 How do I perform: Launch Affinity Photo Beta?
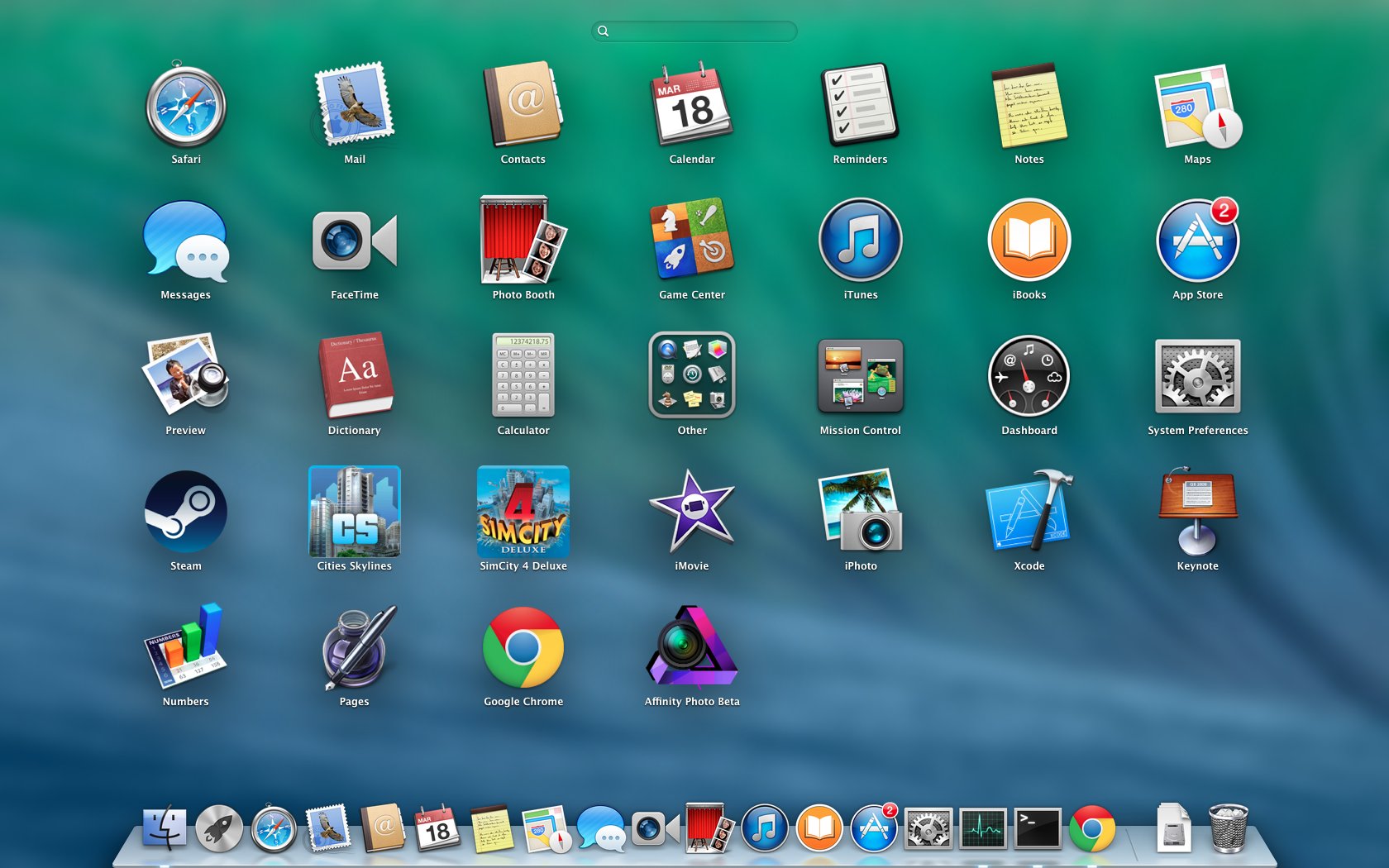692,646
